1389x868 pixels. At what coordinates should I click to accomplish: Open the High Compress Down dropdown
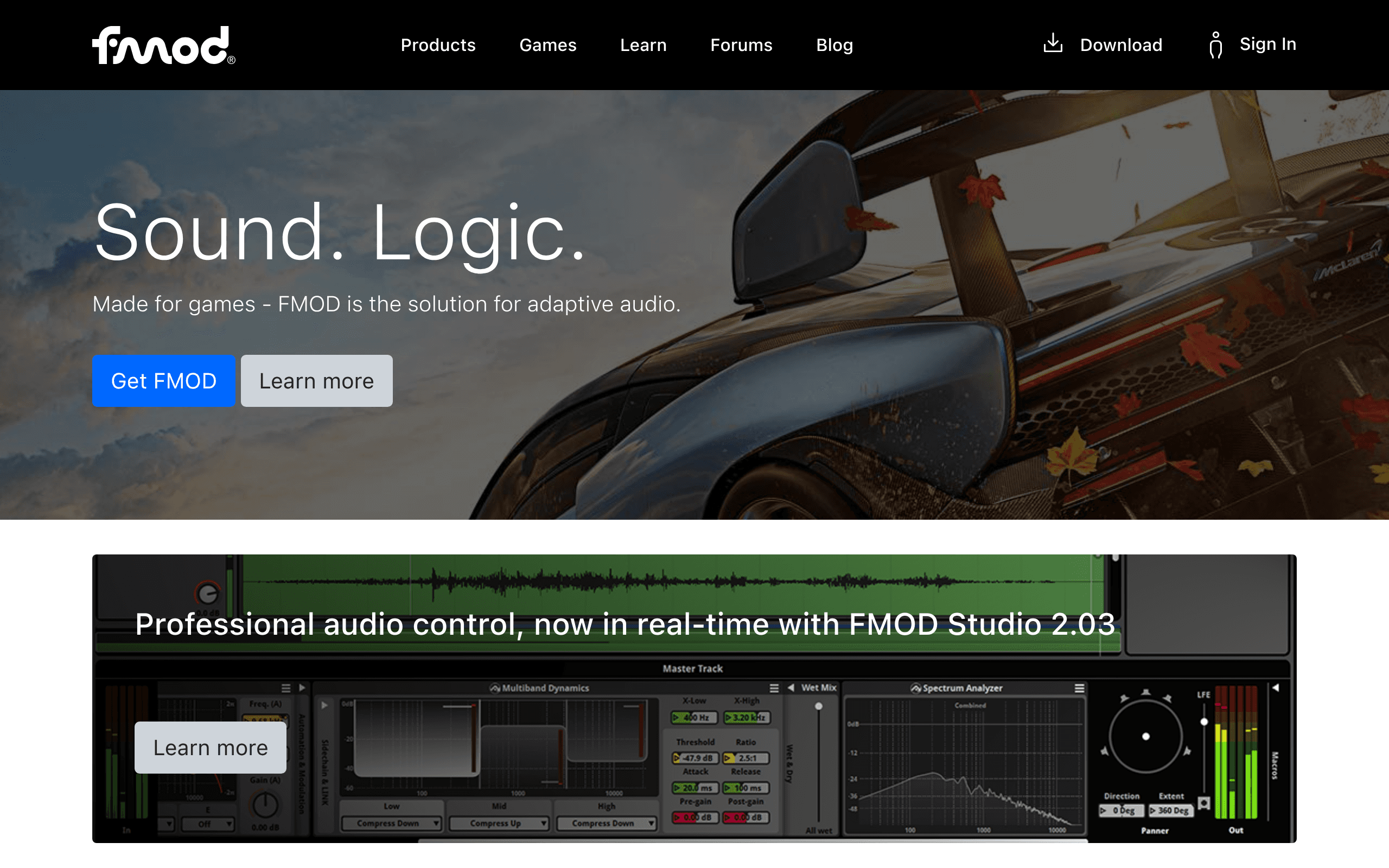coord(606,823)
